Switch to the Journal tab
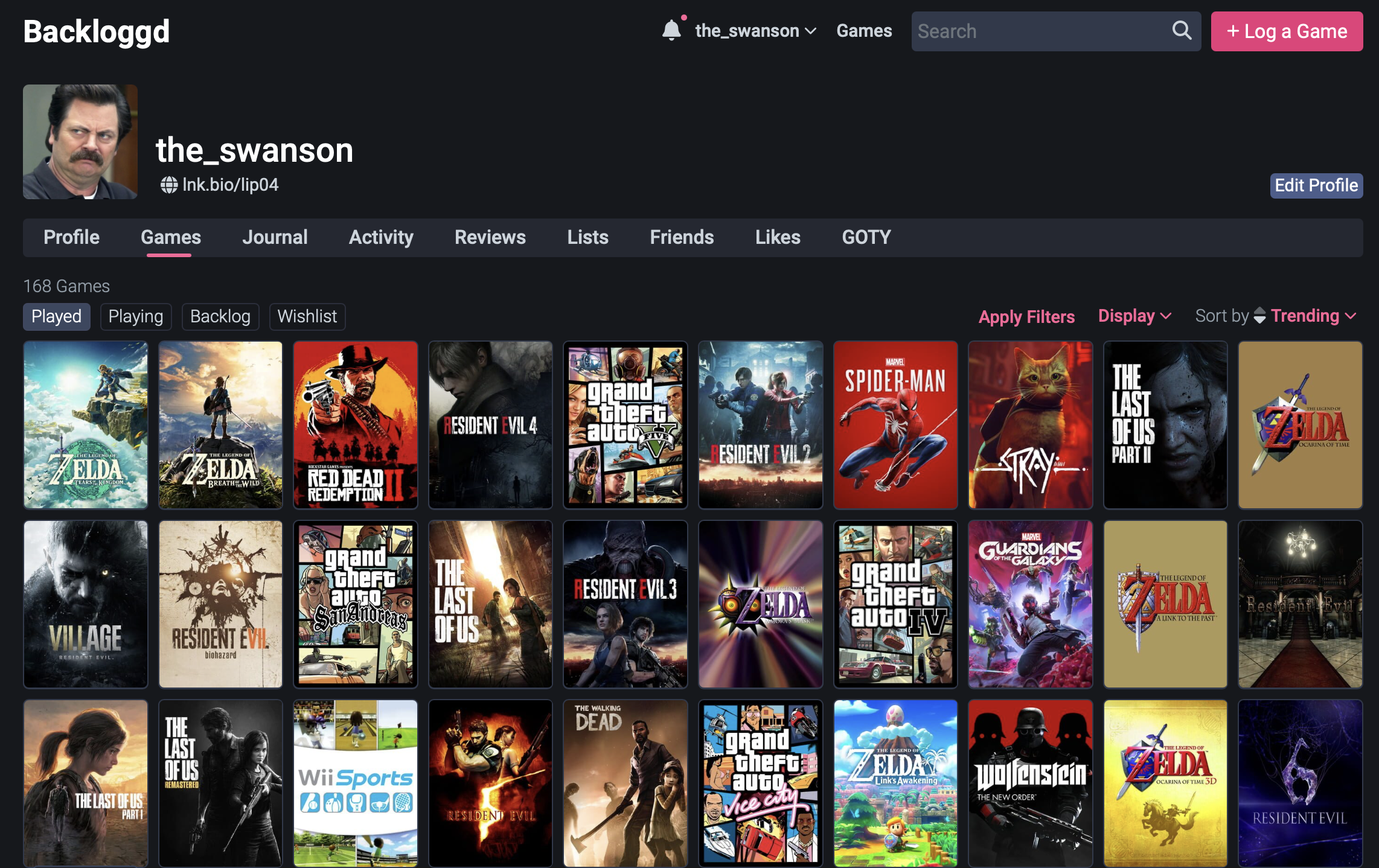The width and height of the screenshot is (1379, 868). coord(275,237)
